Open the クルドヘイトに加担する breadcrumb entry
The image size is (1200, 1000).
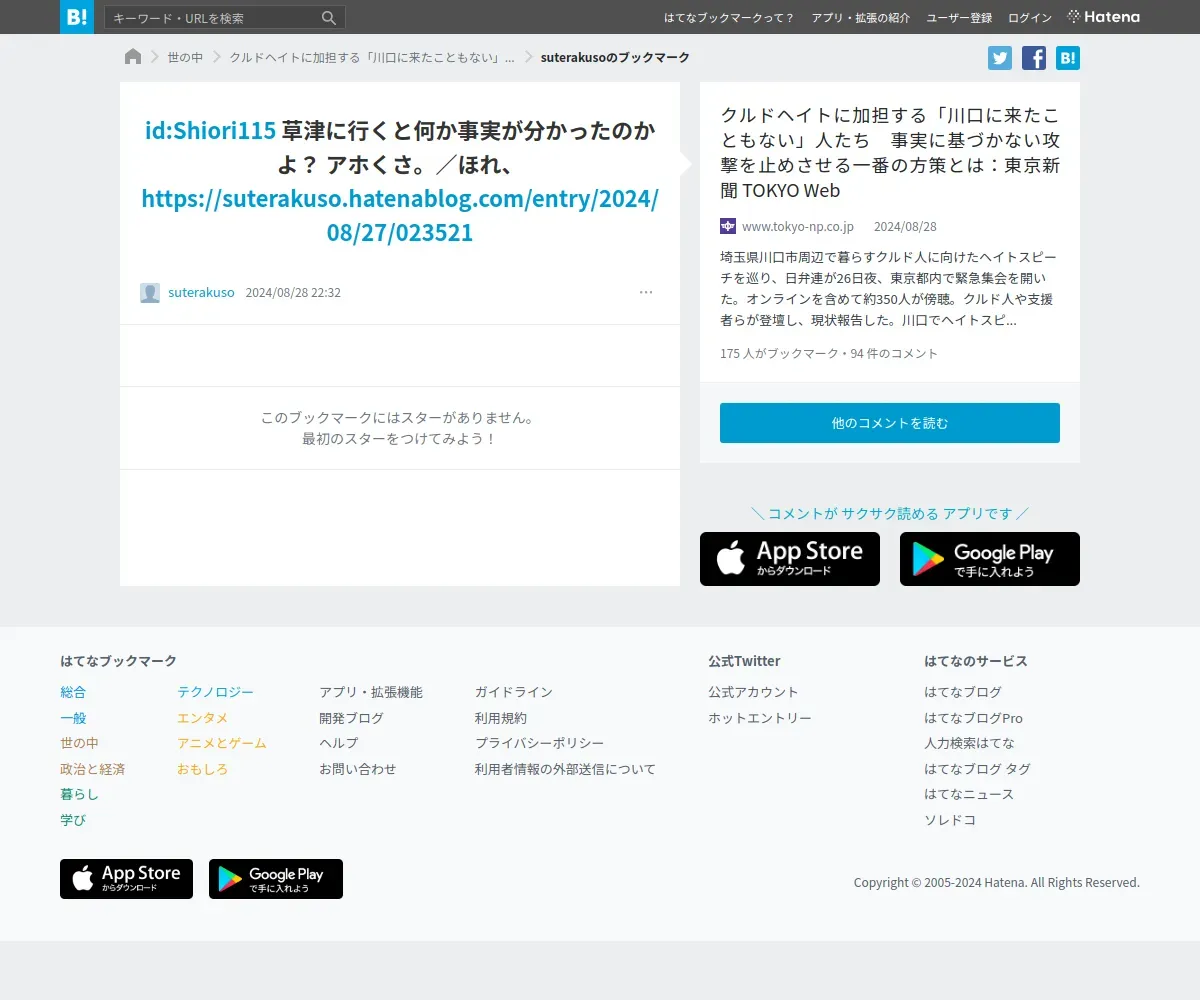coord(372,58)
